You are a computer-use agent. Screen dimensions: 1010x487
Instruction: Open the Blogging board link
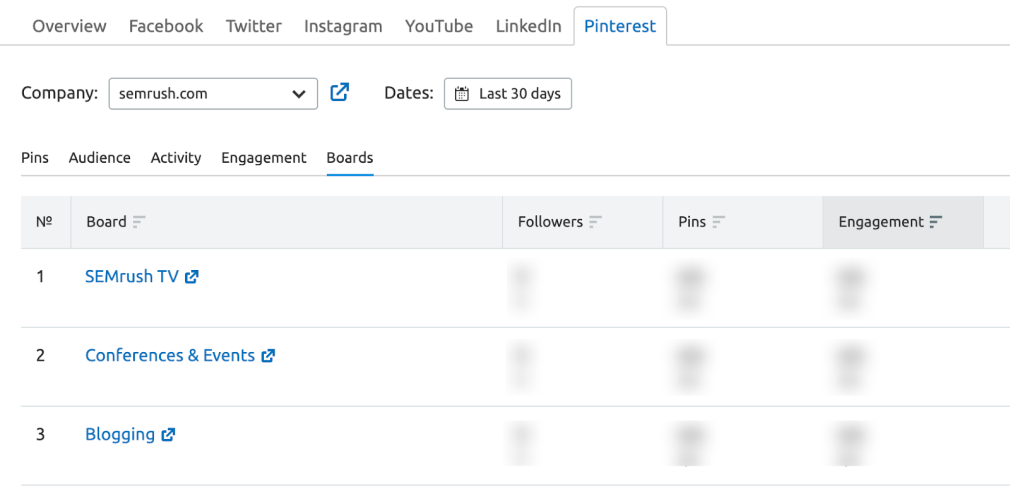[120, 435]
